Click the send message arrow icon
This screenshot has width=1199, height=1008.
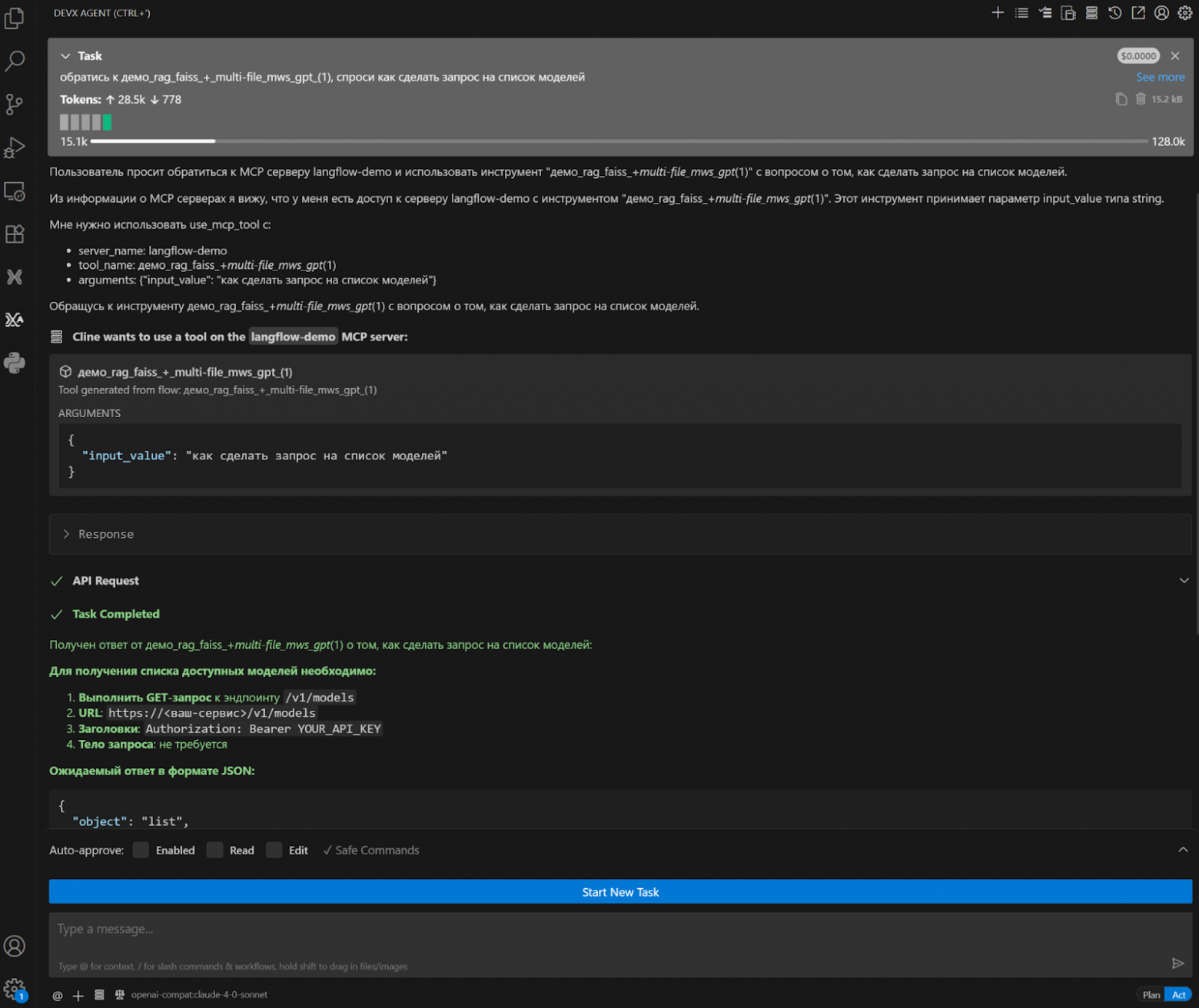[x=1177, y=963]
